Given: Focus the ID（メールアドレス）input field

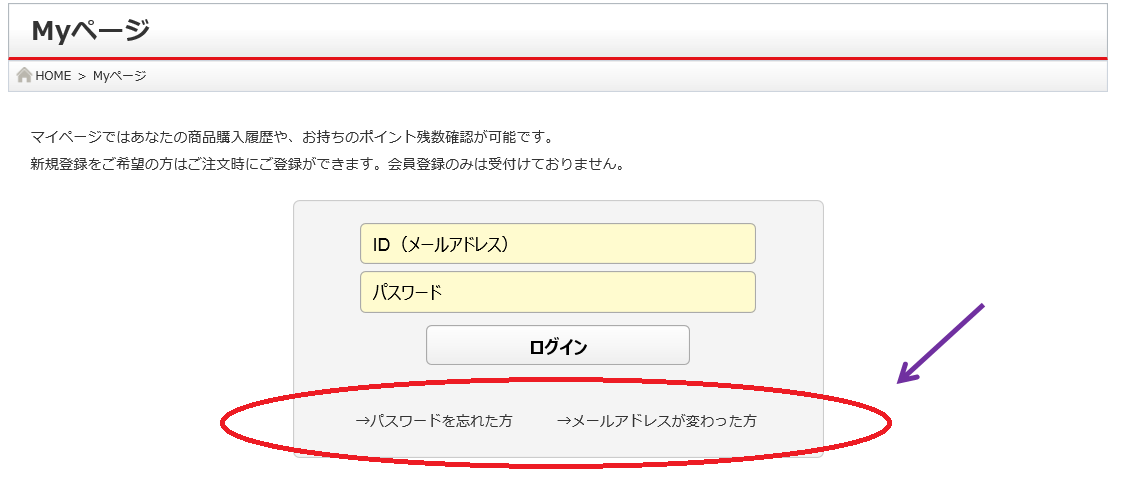Looking at the screenshot, I should click(x=557, y=243).
